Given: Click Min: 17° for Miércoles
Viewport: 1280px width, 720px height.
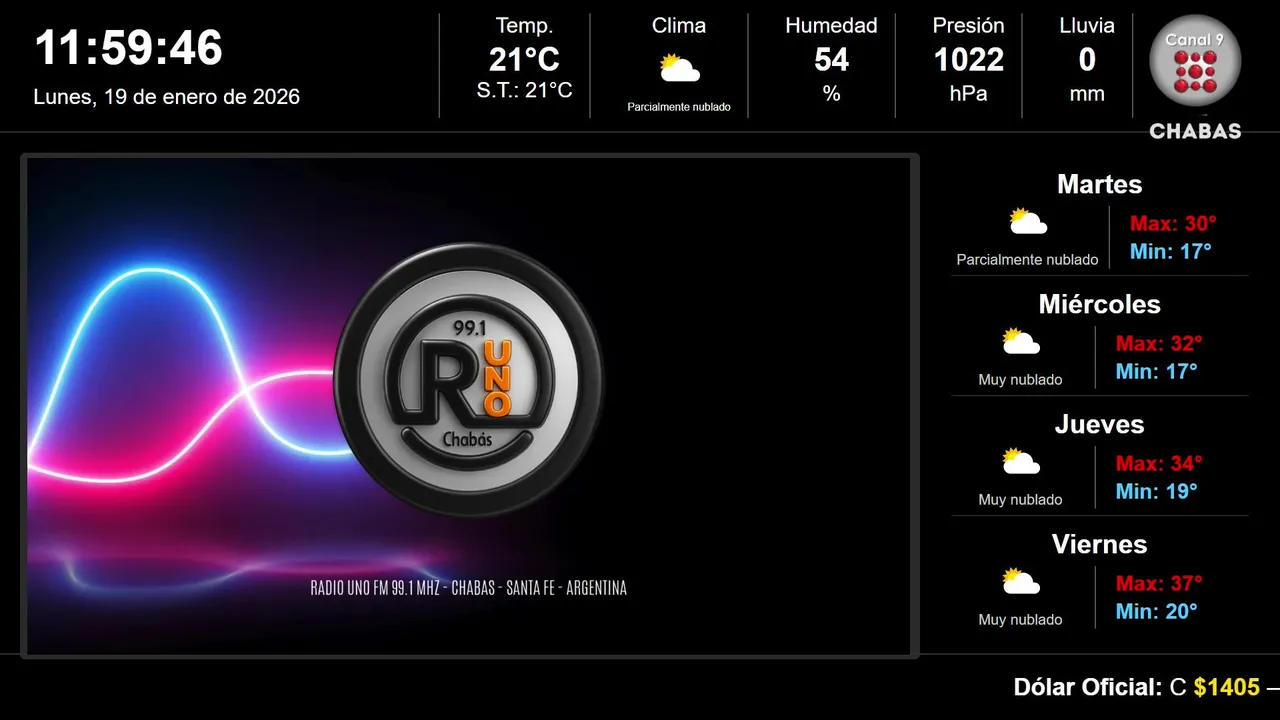Looking at the screenshot, I should click(x=1157, y=372).
